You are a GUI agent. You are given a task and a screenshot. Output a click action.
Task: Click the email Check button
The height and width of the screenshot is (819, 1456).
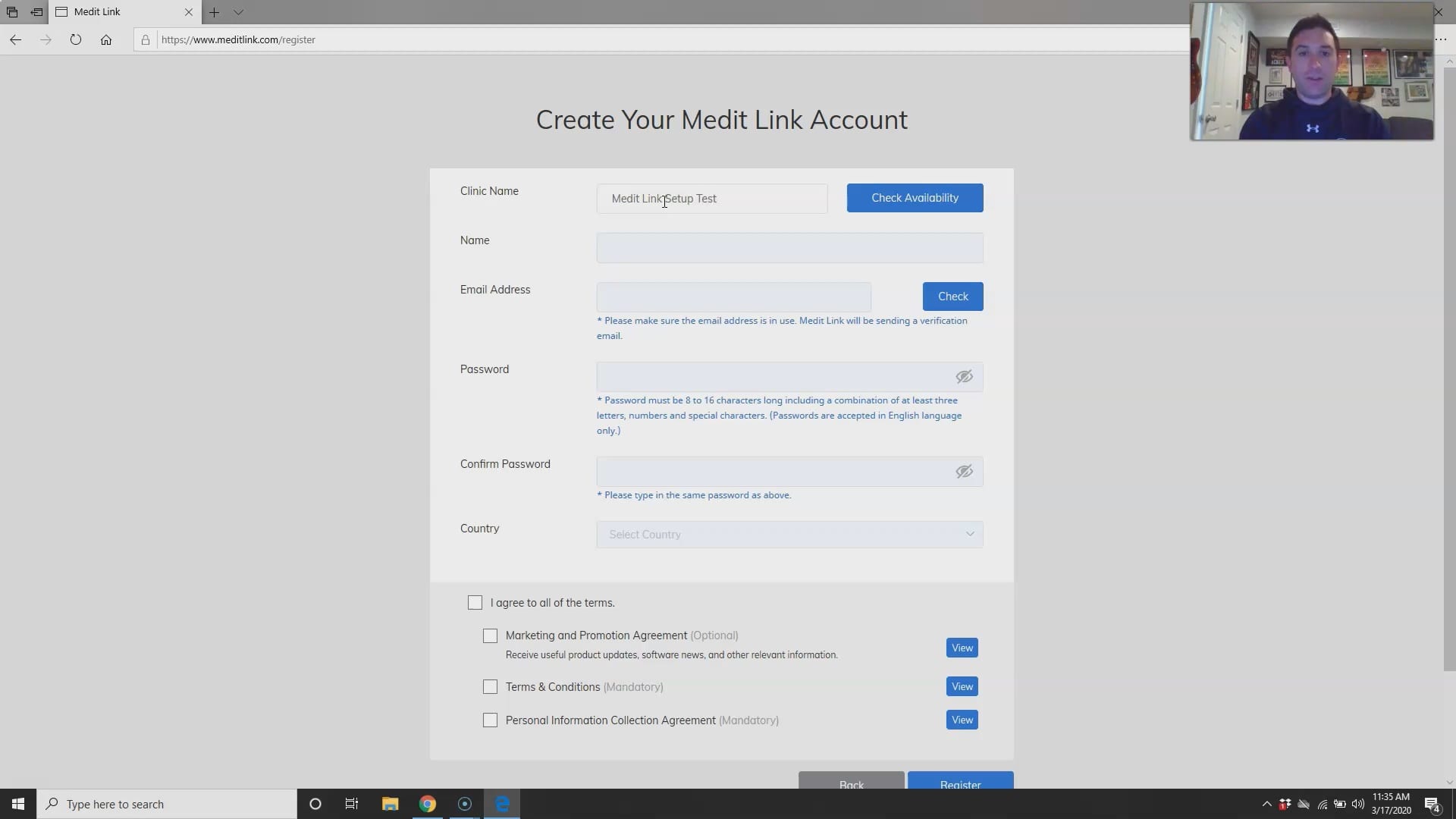(952, 297)
